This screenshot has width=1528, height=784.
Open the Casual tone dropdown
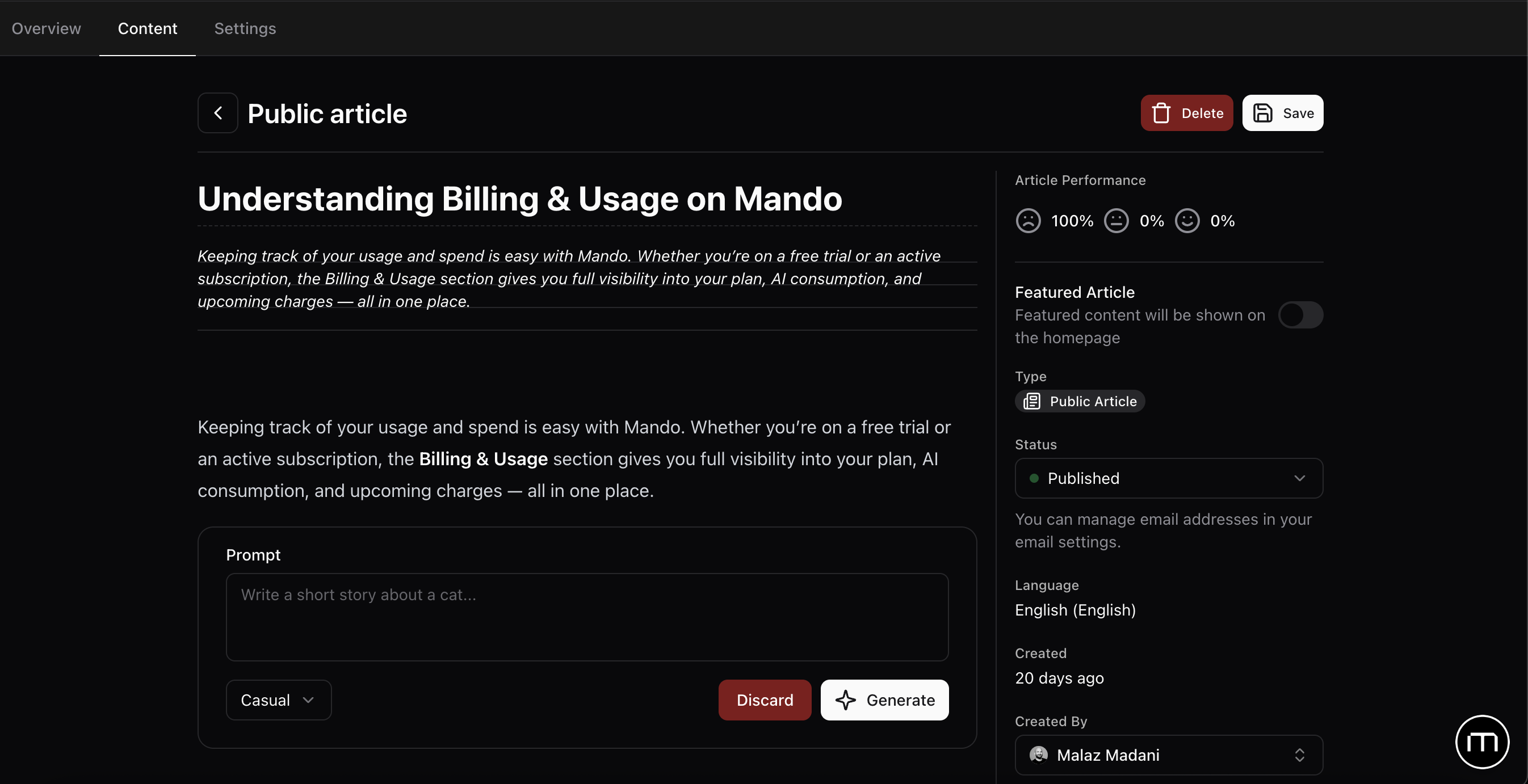[x=278, y=700]
